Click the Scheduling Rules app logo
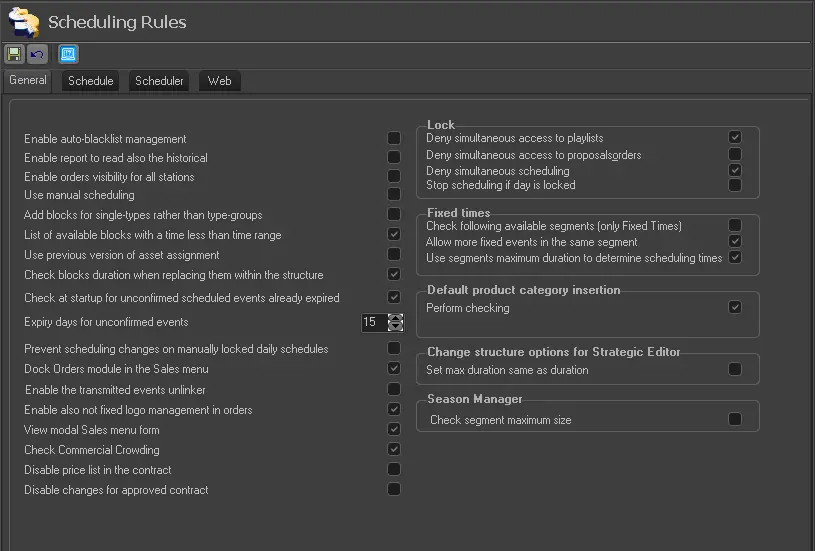This screenshot has height=551, width=815. (x=23, y=21)
